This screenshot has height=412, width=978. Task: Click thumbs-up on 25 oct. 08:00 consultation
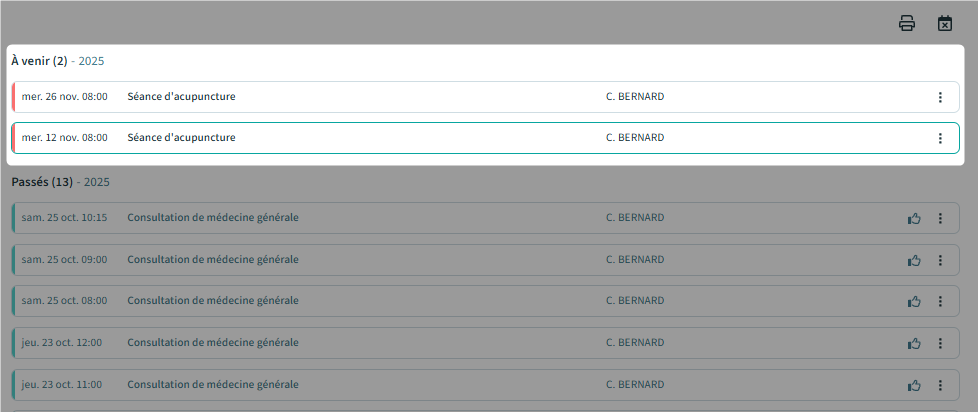point(914,301)
